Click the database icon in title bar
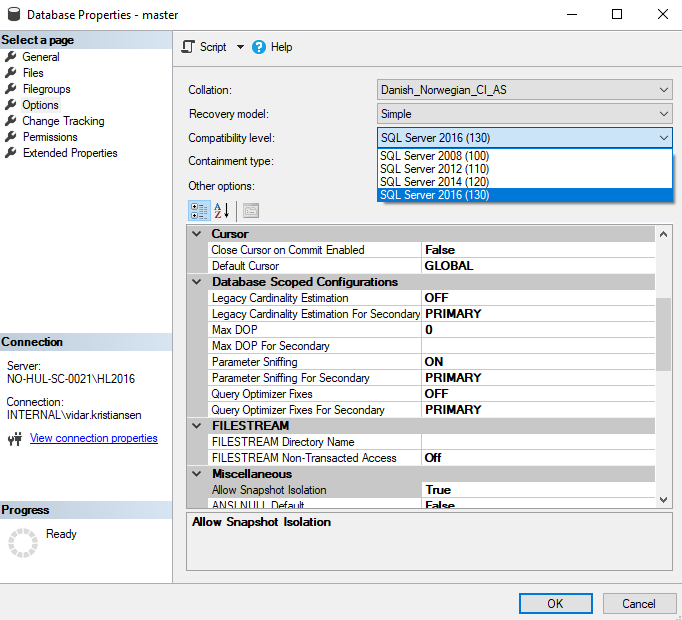The height and width of the screenshot is (620, 682). [x=14, y=14]
